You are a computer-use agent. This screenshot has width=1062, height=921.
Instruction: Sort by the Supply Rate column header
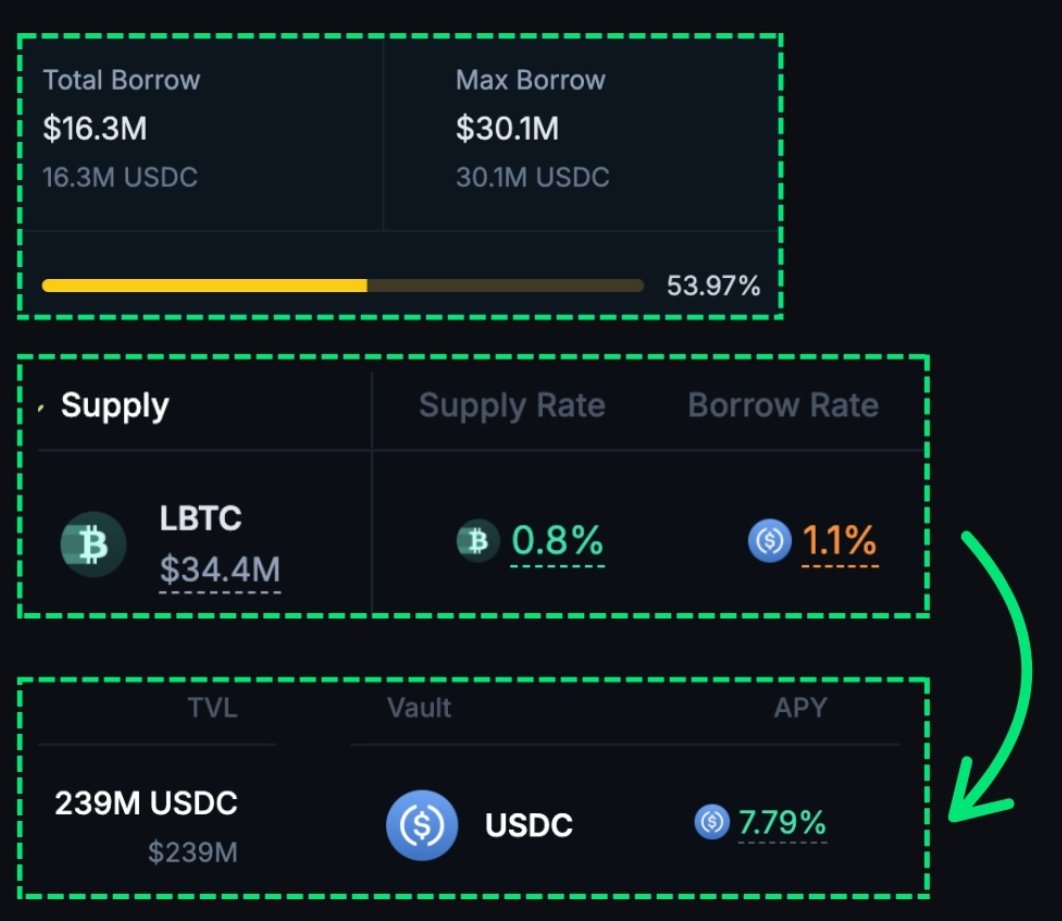coord(512,406)
